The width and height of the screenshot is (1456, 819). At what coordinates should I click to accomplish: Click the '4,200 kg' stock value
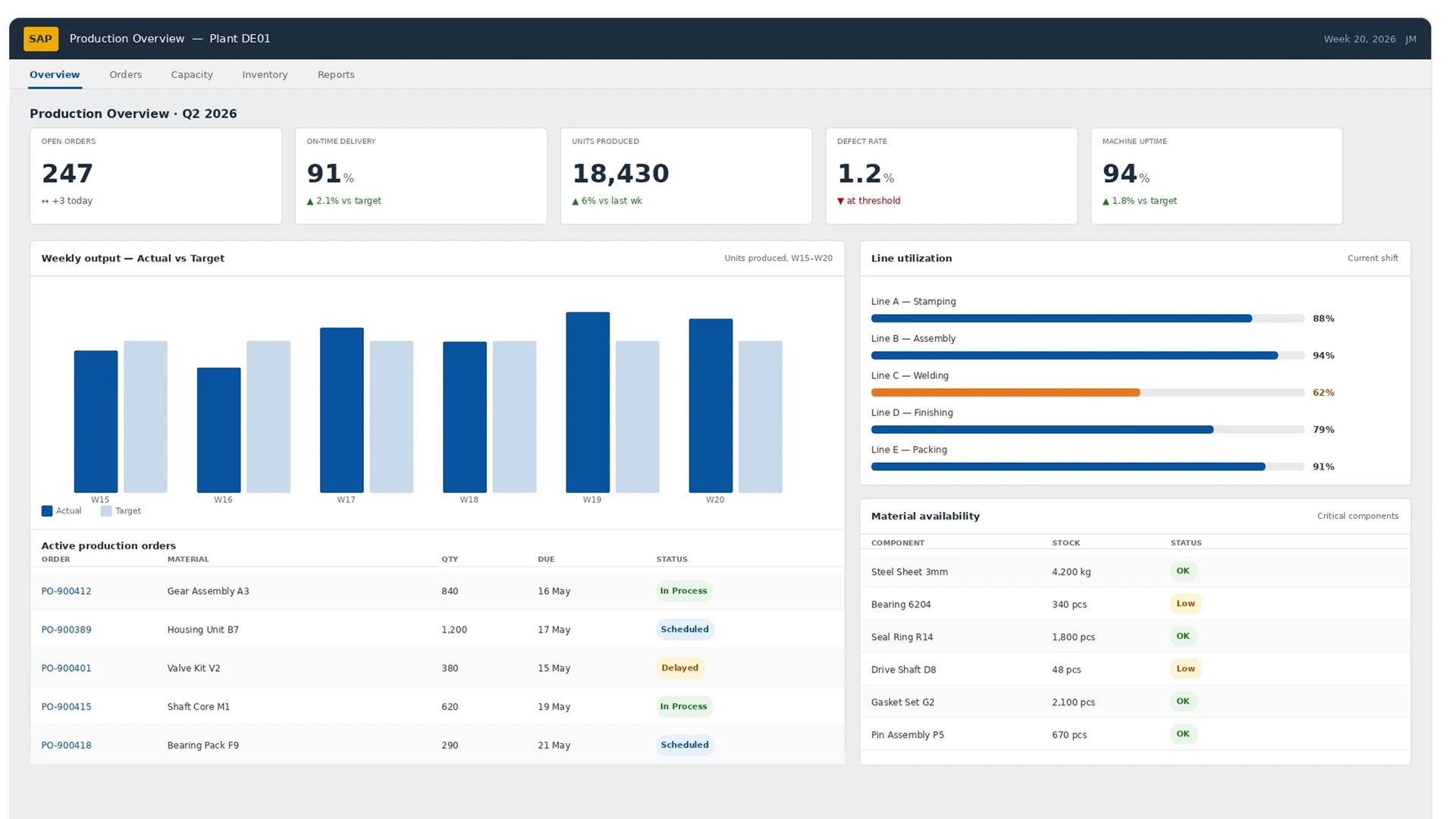point(1071,573)
